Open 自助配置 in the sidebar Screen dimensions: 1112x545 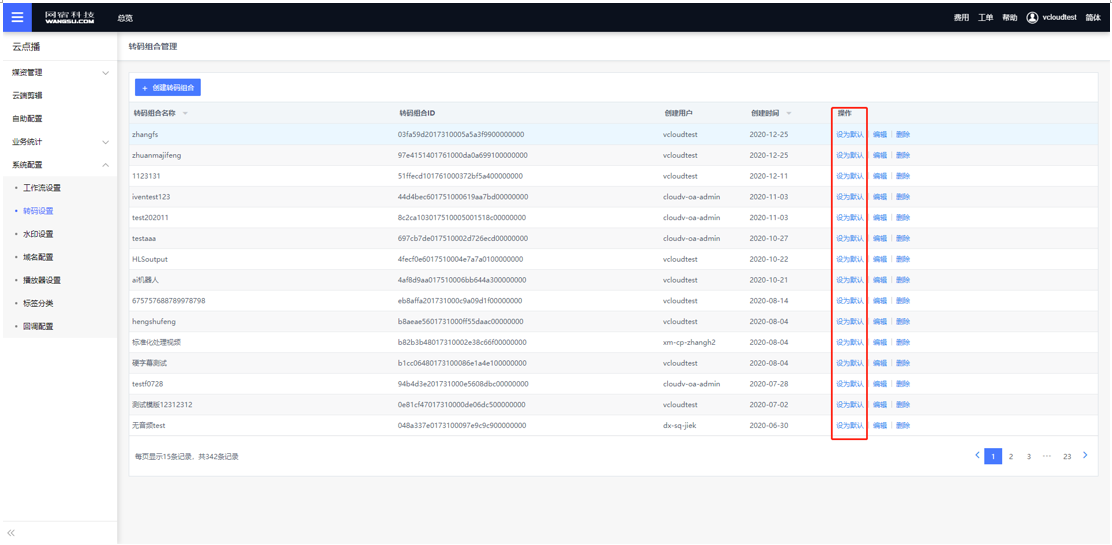pos(28,119)
